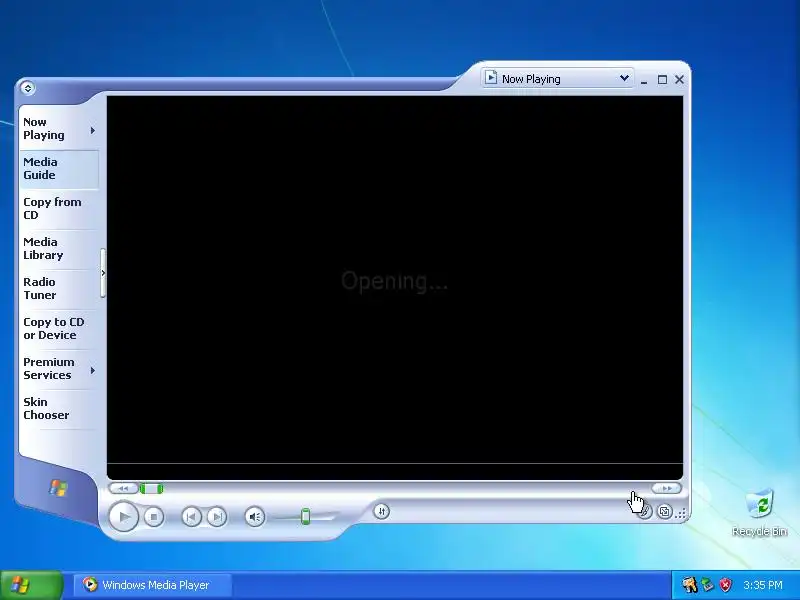The image size is (800, 600).
Task: Collapse the taskbar panel with side arrow
Action: click(x=103, y=273)
